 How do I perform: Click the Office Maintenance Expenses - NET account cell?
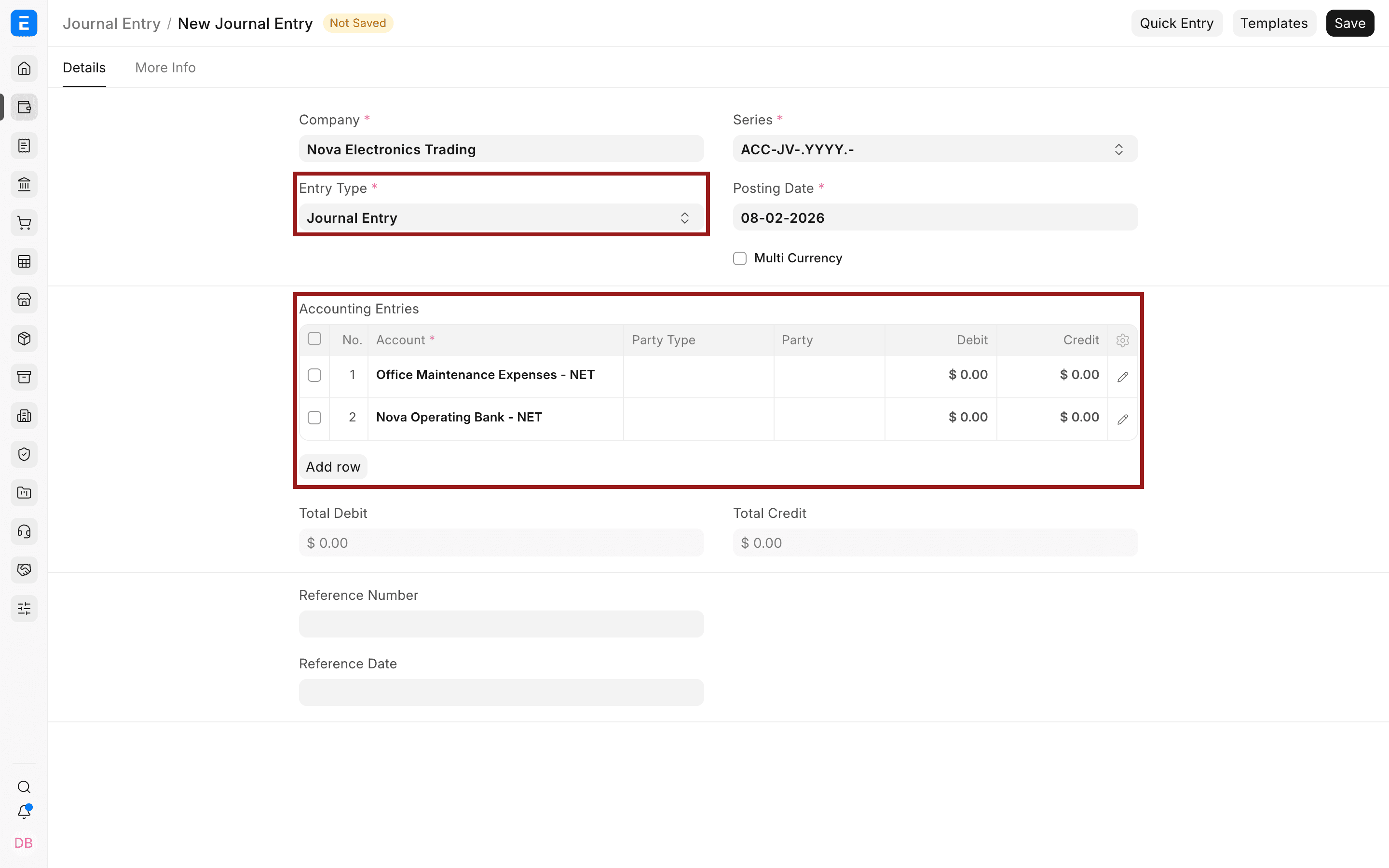[496, 377]
